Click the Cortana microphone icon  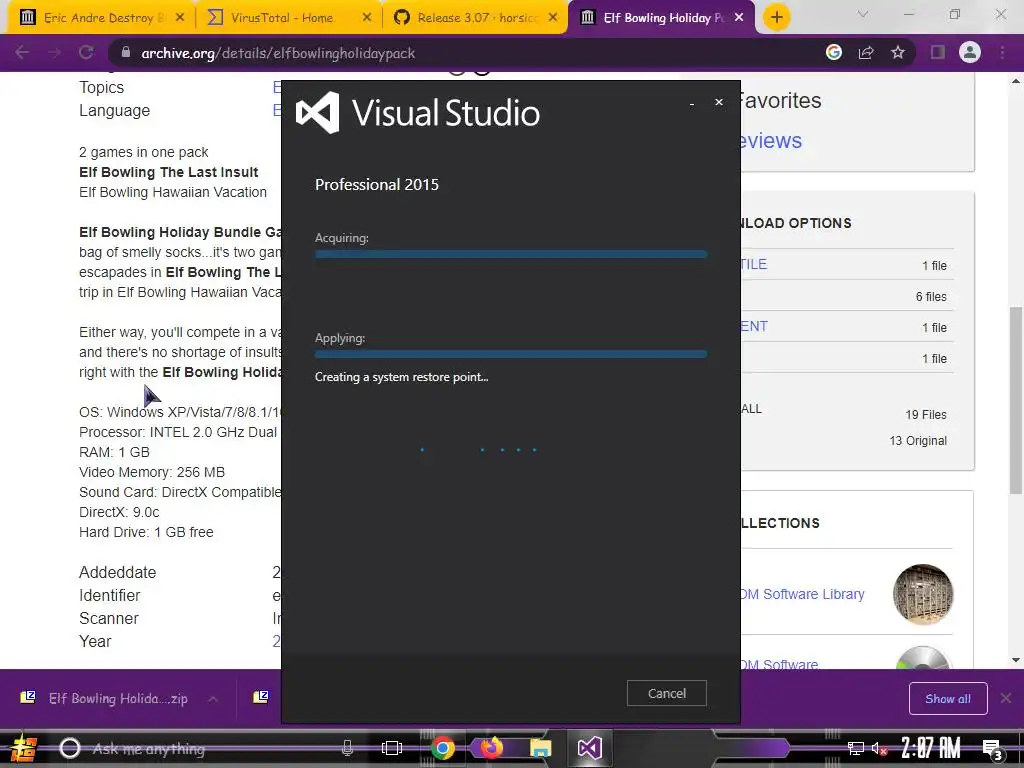[x=347, y=748]
